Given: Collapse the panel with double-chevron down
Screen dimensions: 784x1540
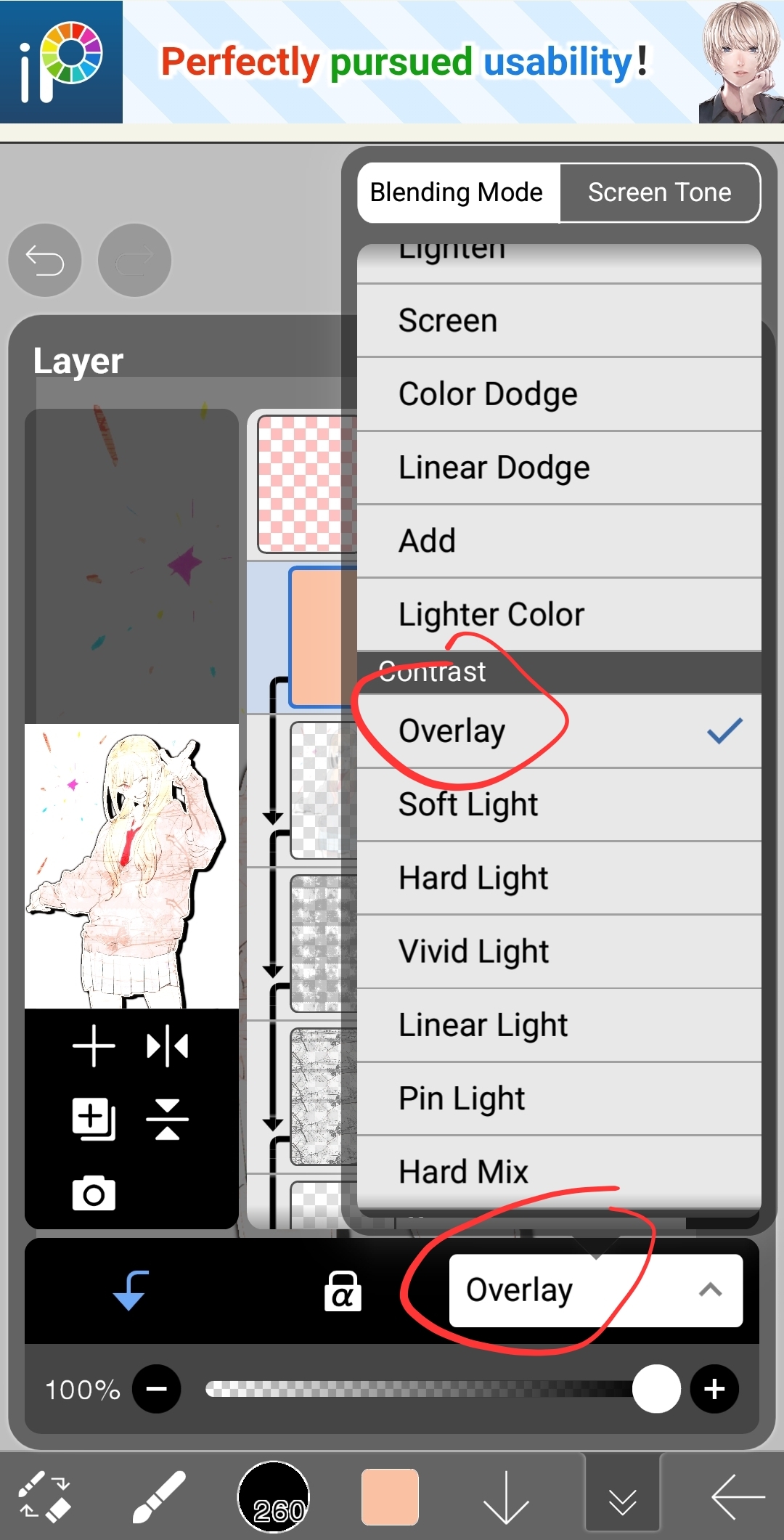Looking at the screenshot, I should tap(622, 1496).
